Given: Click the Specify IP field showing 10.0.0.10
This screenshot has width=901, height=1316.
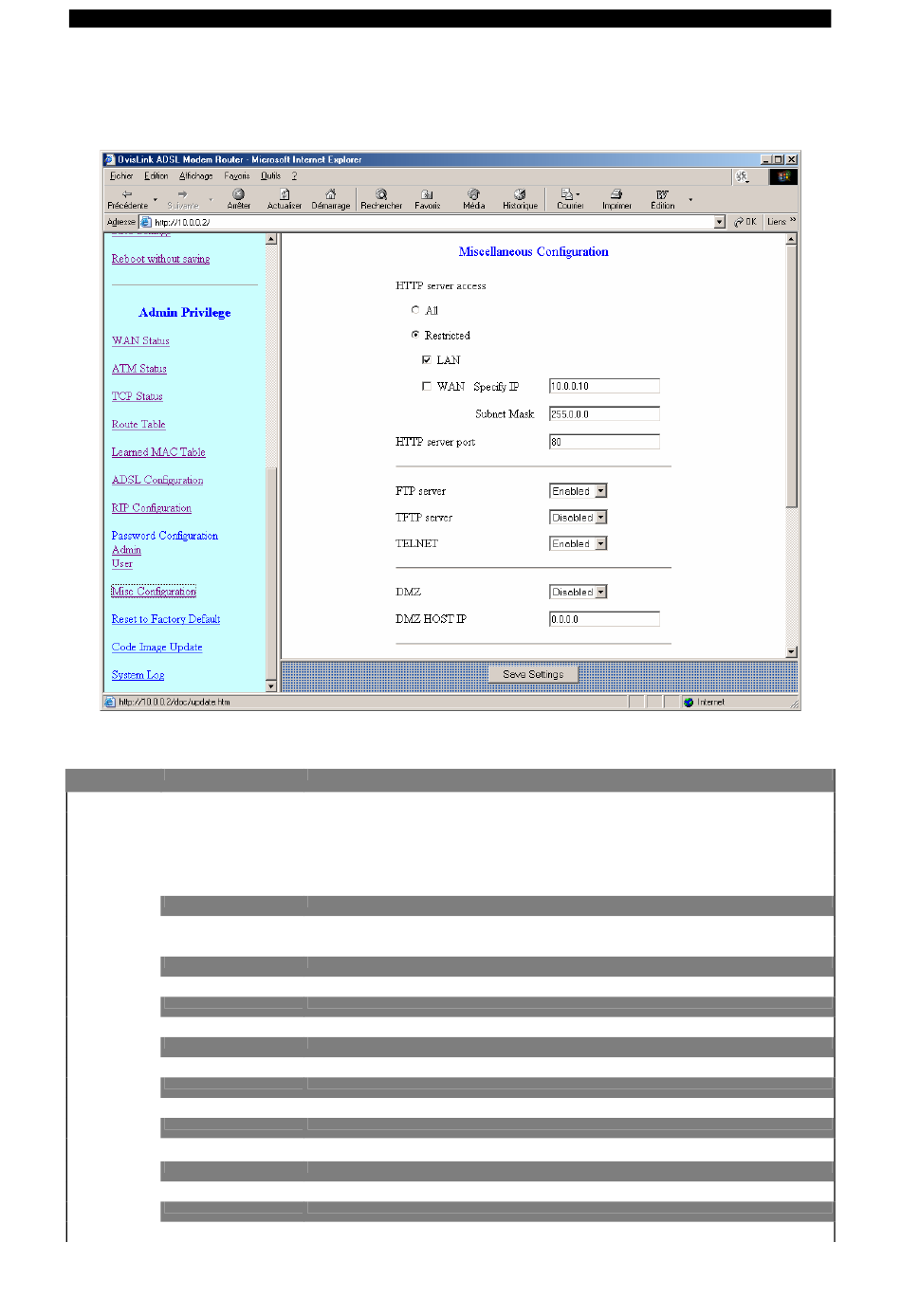Looking at the screenshot, I should pyautogui.click(x=604, y=386).
